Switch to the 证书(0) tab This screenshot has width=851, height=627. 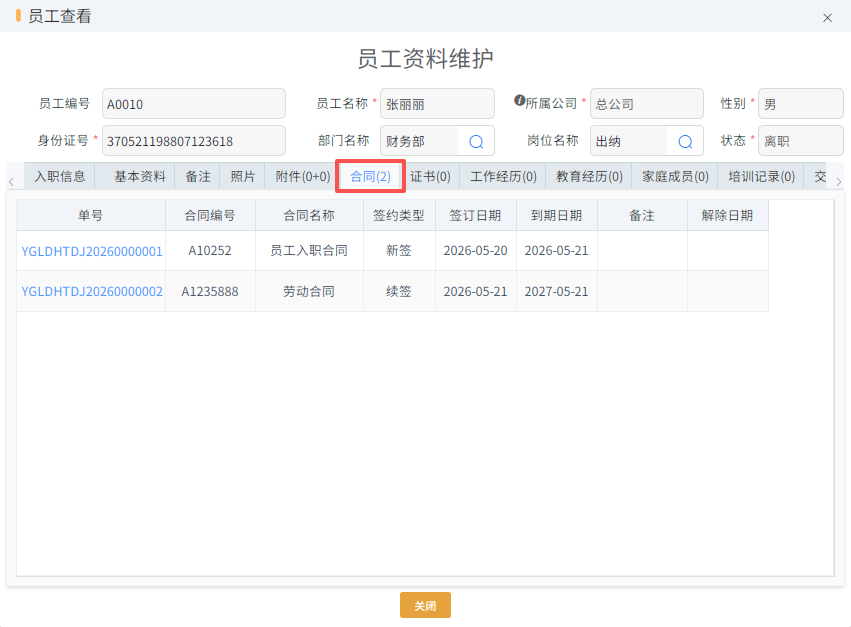coord(430,176)
